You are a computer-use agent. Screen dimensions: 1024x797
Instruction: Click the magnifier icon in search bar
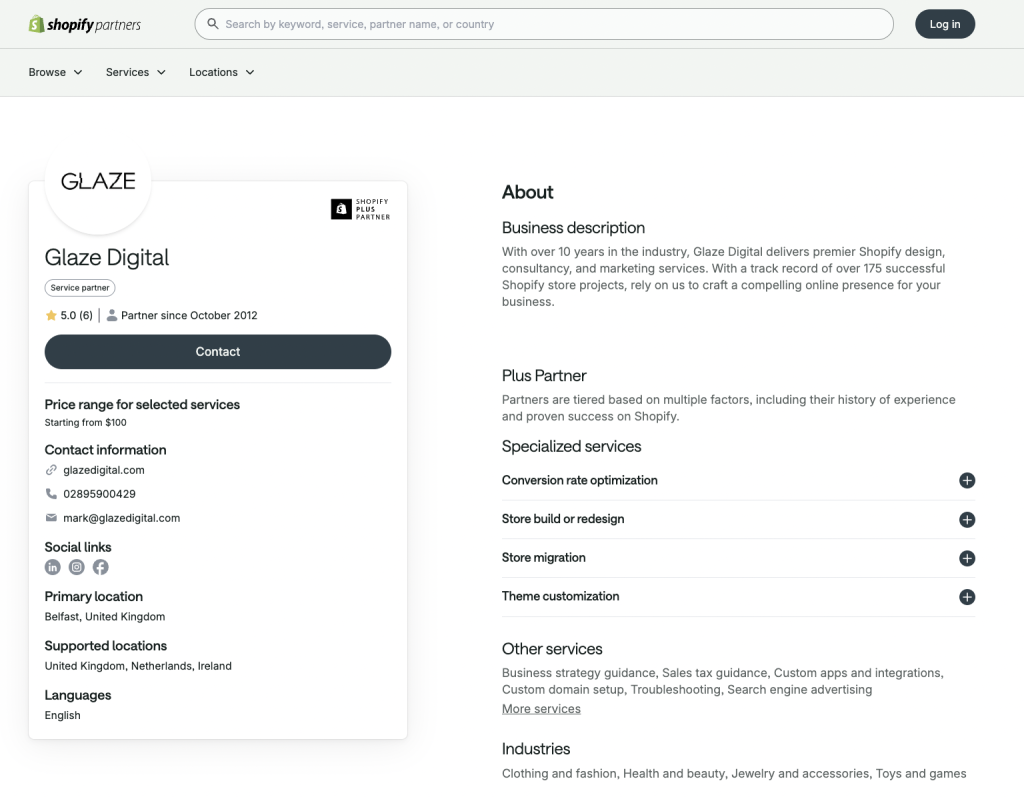coord(213,24)
